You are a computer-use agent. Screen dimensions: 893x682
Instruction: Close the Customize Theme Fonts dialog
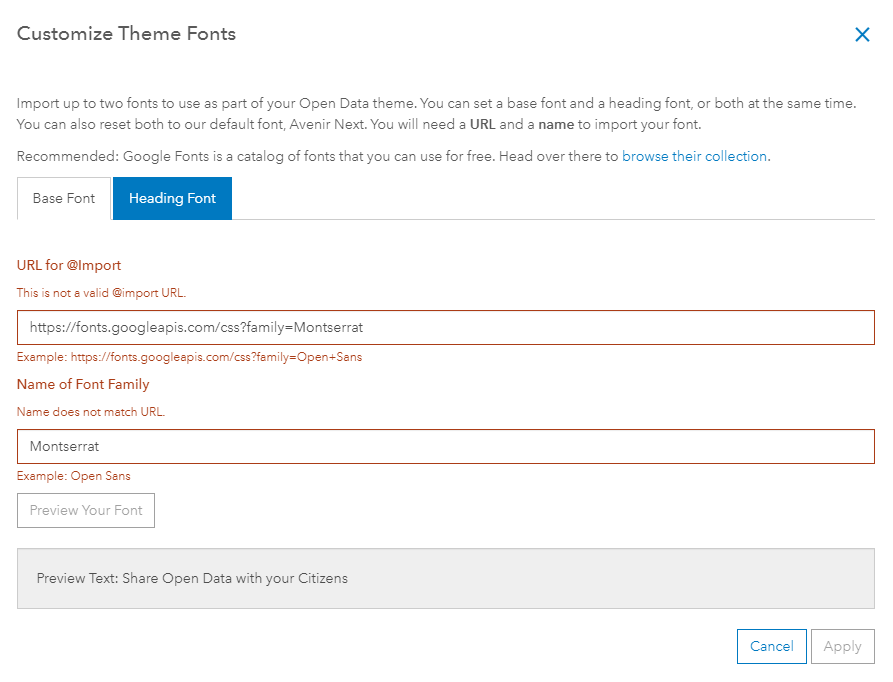[x=862, y=35]
